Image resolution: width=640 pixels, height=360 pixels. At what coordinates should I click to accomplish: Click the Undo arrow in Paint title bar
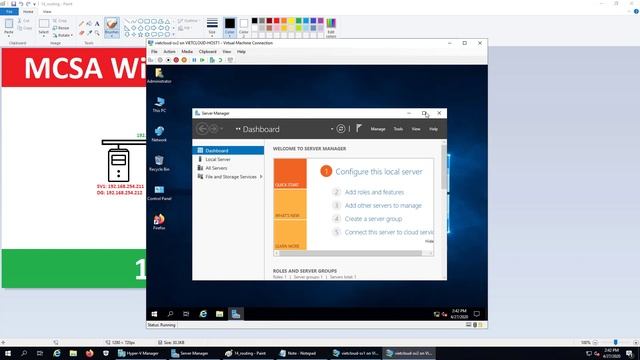click(x=21, y=4)
